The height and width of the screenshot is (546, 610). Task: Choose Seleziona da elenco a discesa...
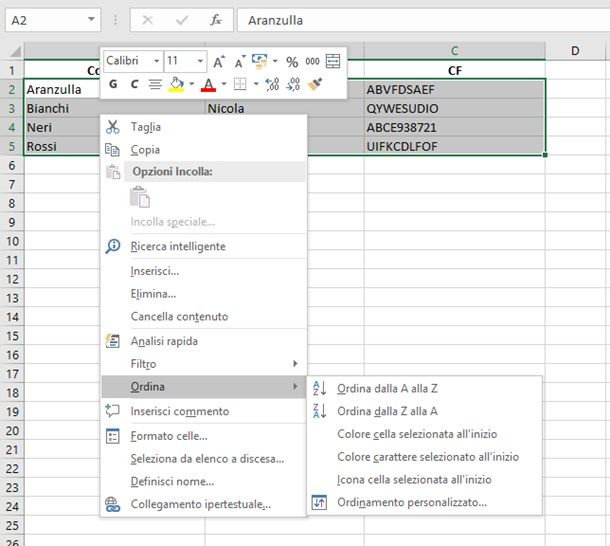pos(204,459)
